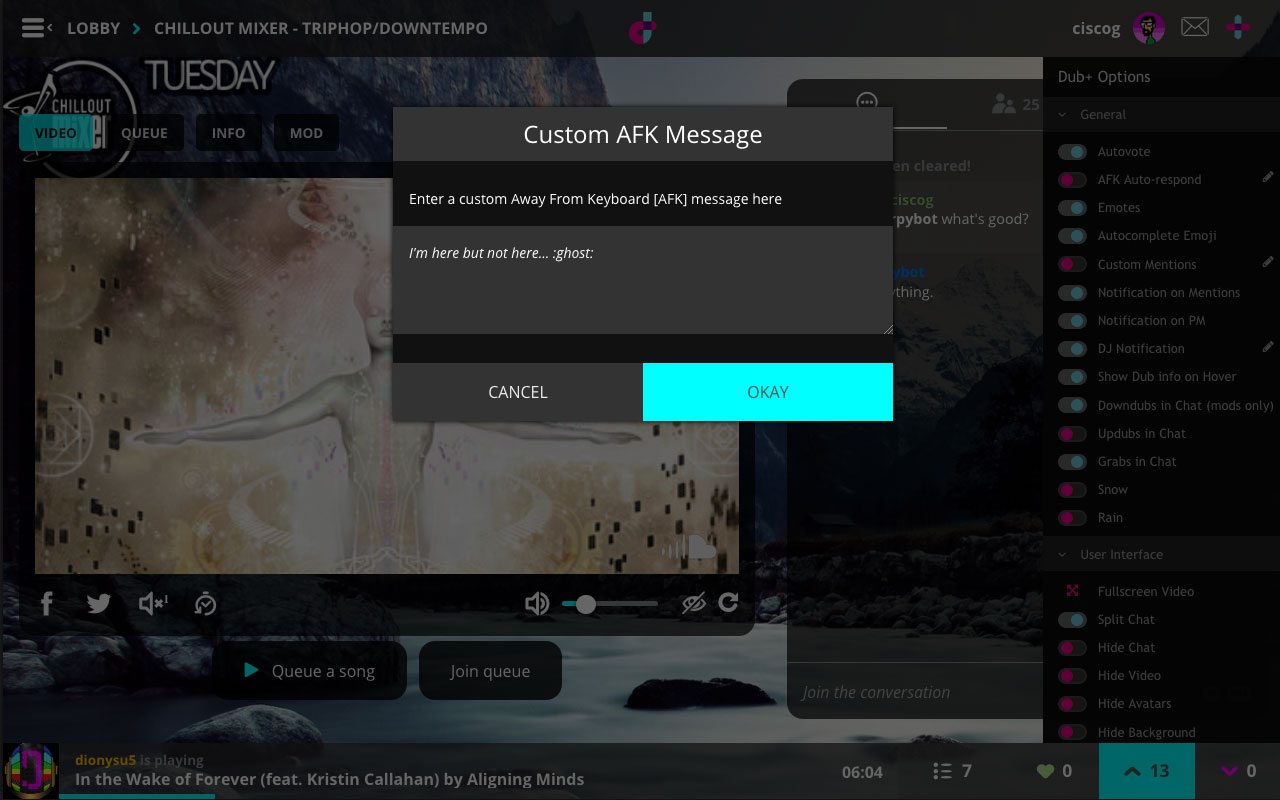The height and width of the screenshot is (800, 1280).
Task: Edit the DJ Notification pencil icon
Action: pyautogui.click(x=1268, y=346)
